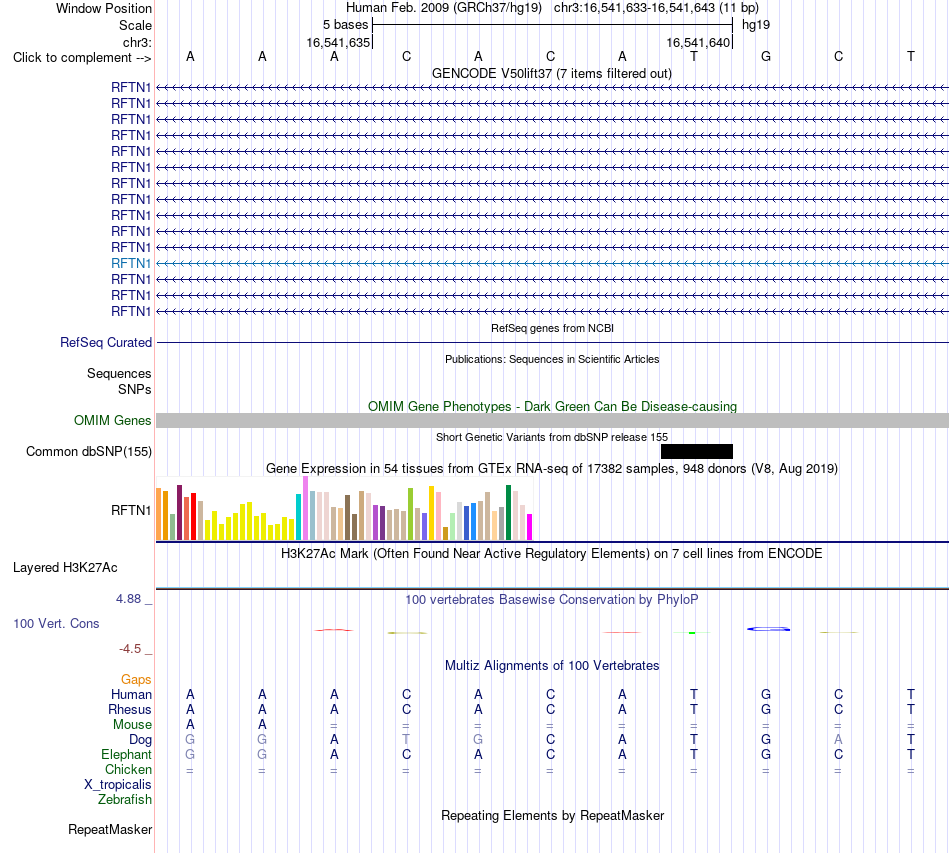Open 'Multiz Alignments of 100 Vertebrates' title
The width and height of the screenshot is (950, 853).
[552, 666]
